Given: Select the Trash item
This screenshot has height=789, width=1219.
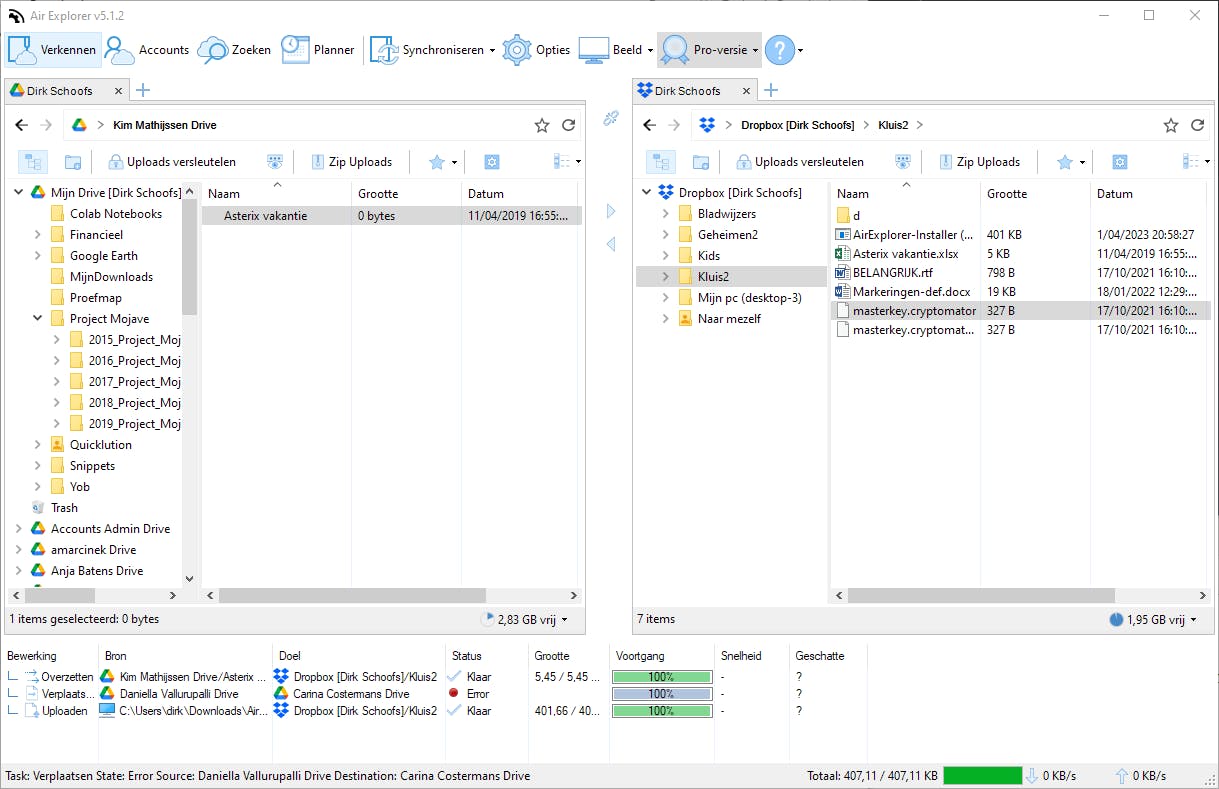Looking at the screenshot, I should (64, 507).
